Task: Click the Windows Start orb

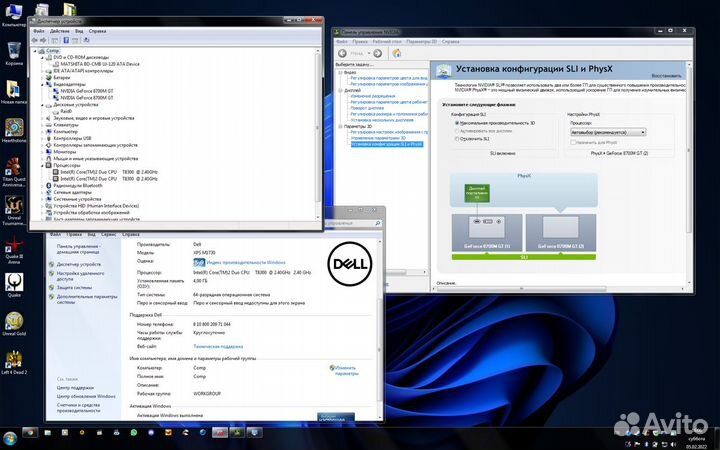Action: [9, 438]
